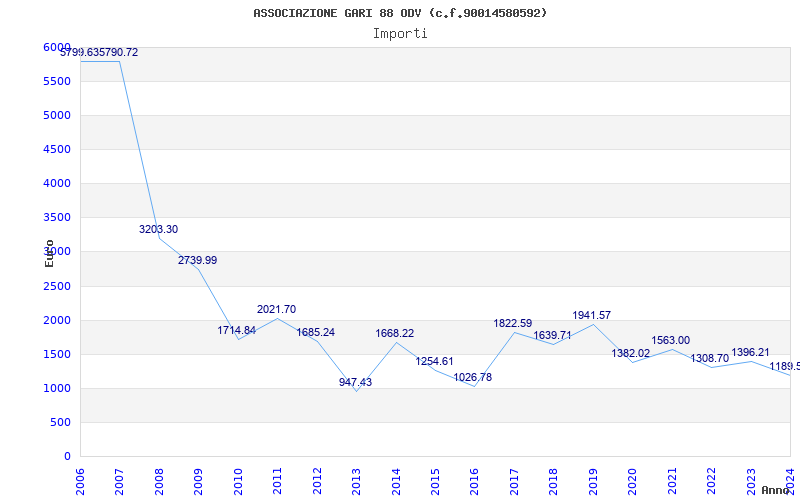This screenshot has height=500, width=800.
Task: Click the 5000 y-axis tick label
Action: pyautogui.click(x=57, y=115)
